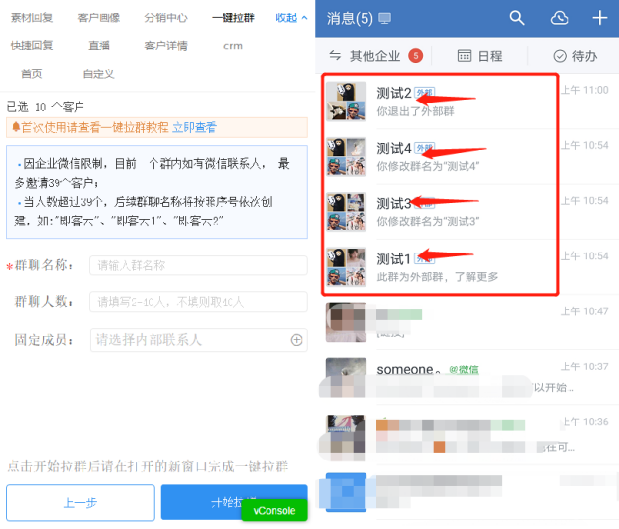619x529 pixels.
Task: Click the message '你退出了外部群'
Action: 415,111
